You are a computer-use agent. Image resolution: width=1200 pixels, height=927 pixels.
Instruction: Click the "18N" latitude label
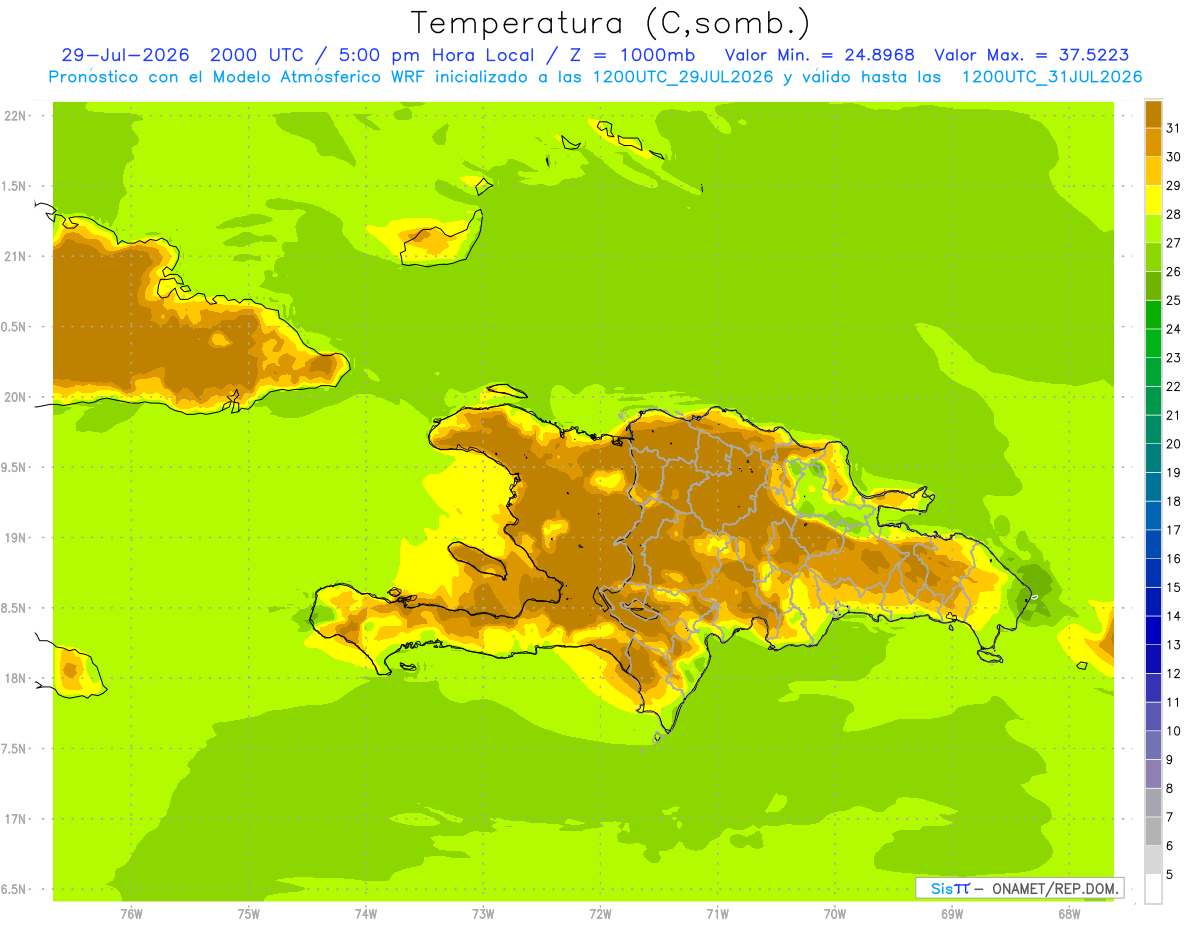16,679
